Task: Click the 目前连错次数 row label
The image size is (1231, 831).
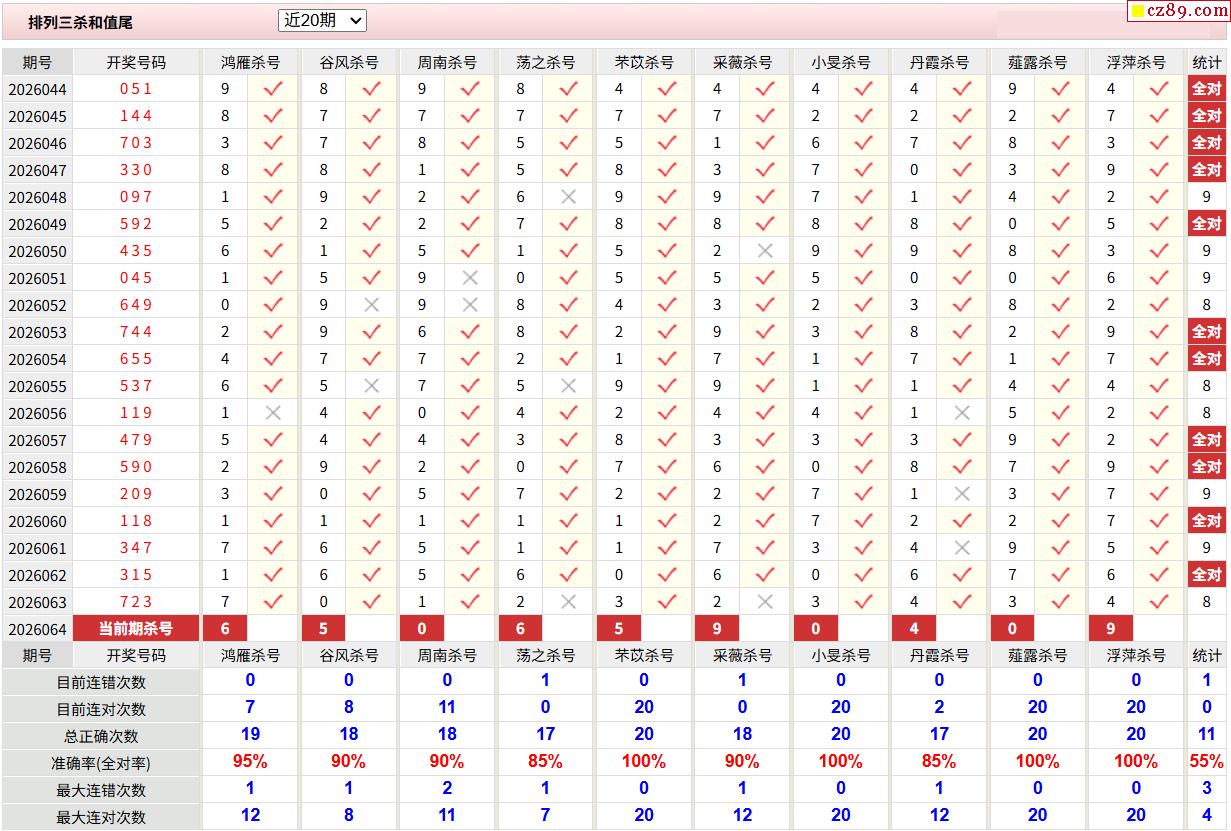Action: point(101,682)
